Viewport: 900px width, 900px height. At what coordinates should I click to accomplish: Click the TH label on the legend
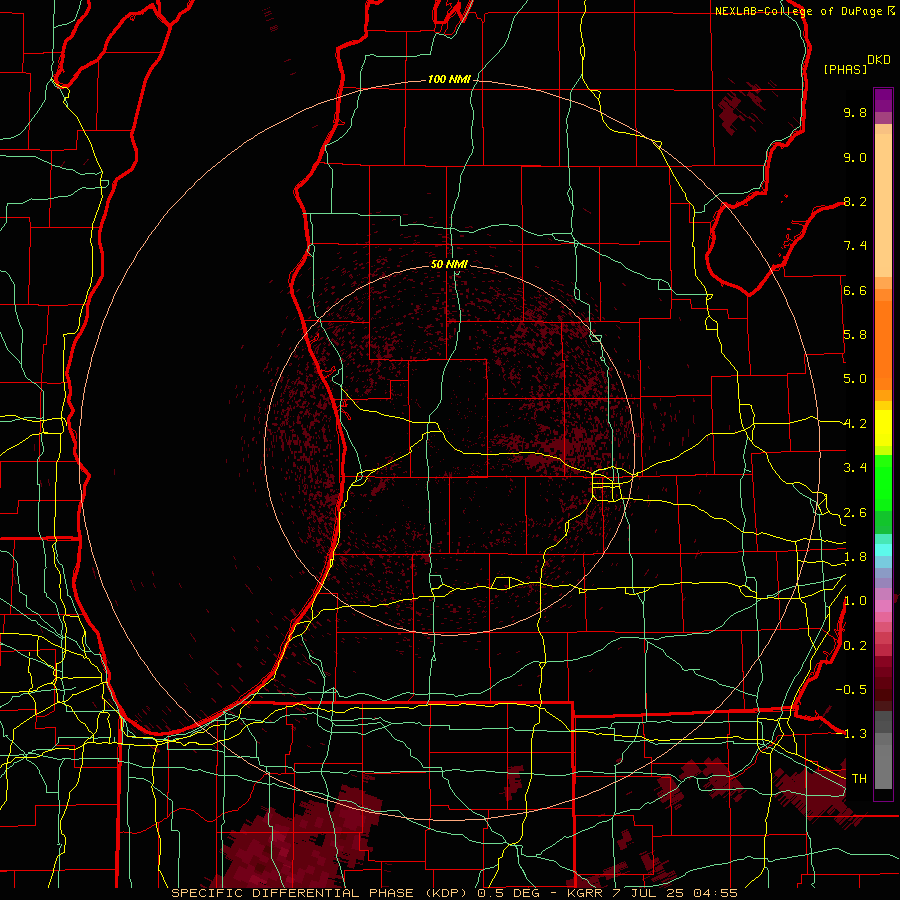[x=859, y=779]
